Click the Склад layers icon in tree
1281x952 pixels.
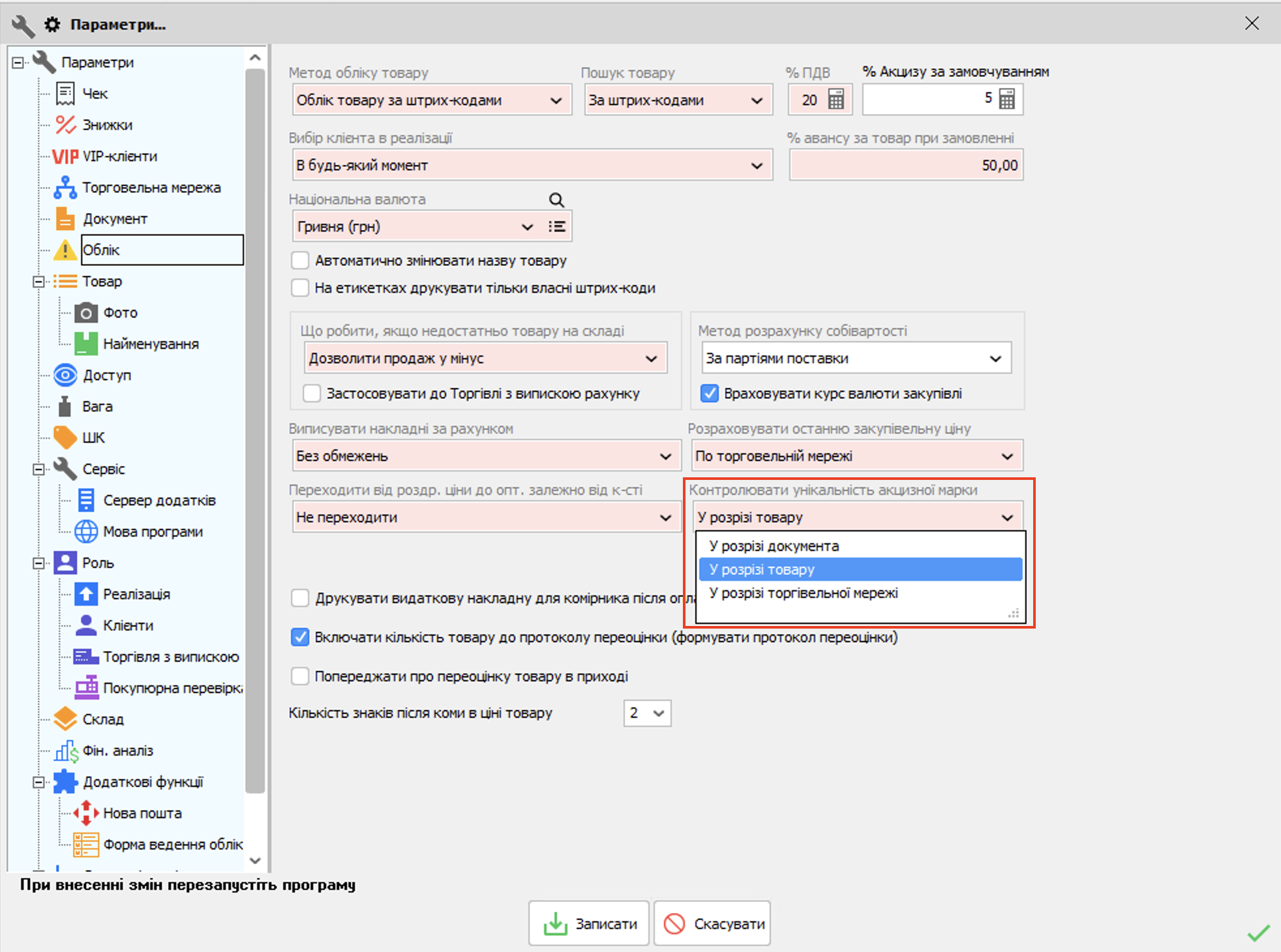coord(65,719)
